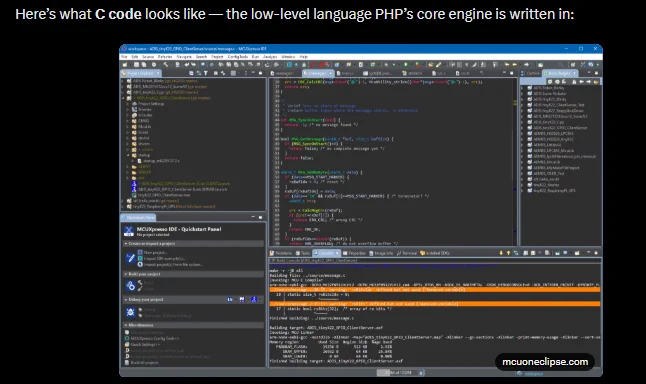Open the ConfigTools menu

[x=238, y=57]
